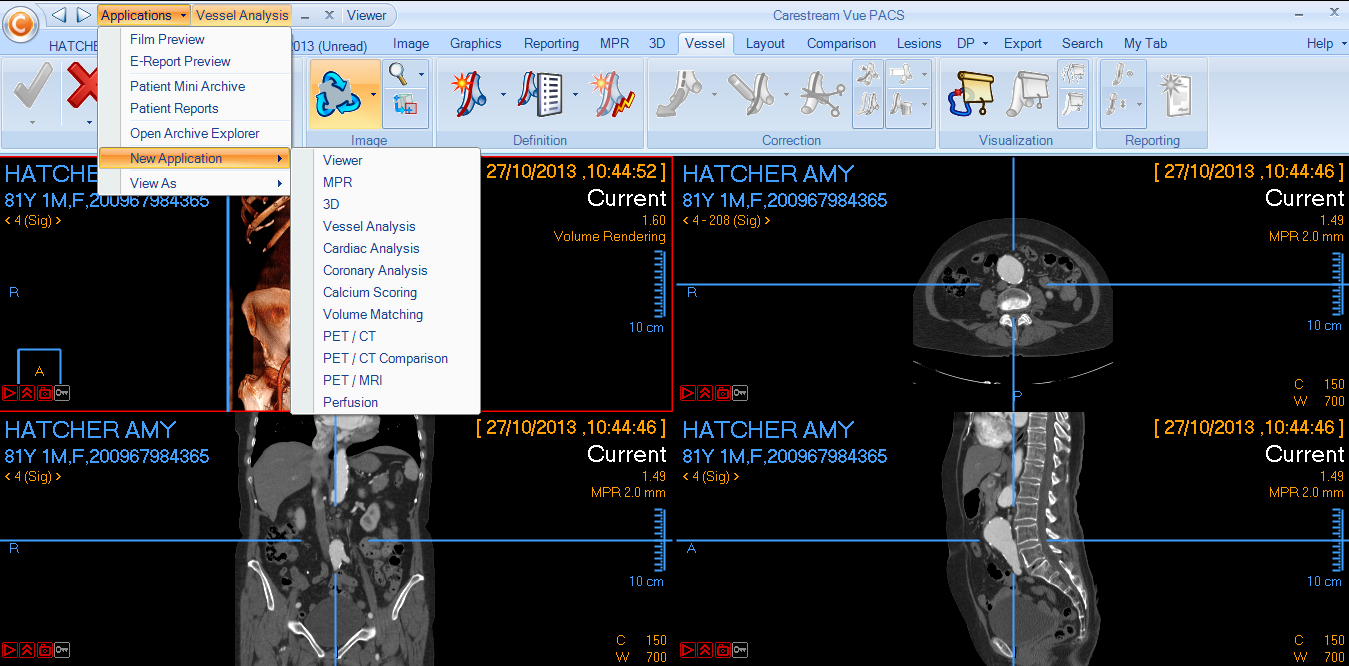1349x666 pixels.
Task: Open the Layout ribbon tab
Action: tap(765, 44)
